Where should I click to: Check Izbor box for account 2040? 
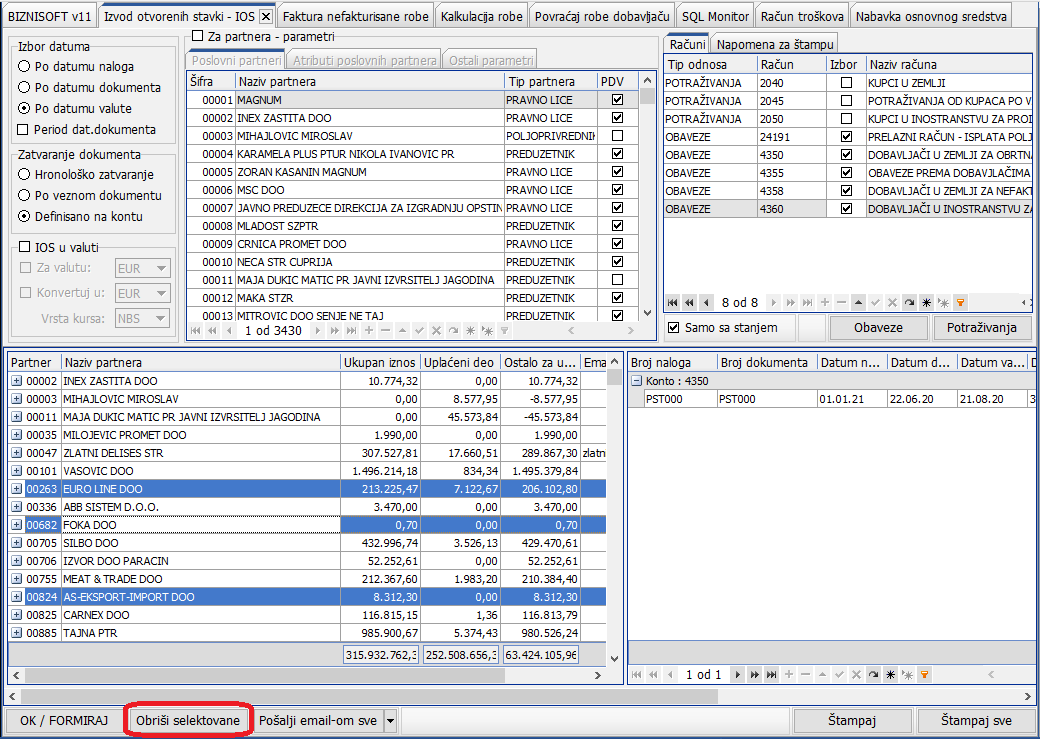(x=847, y=83)
